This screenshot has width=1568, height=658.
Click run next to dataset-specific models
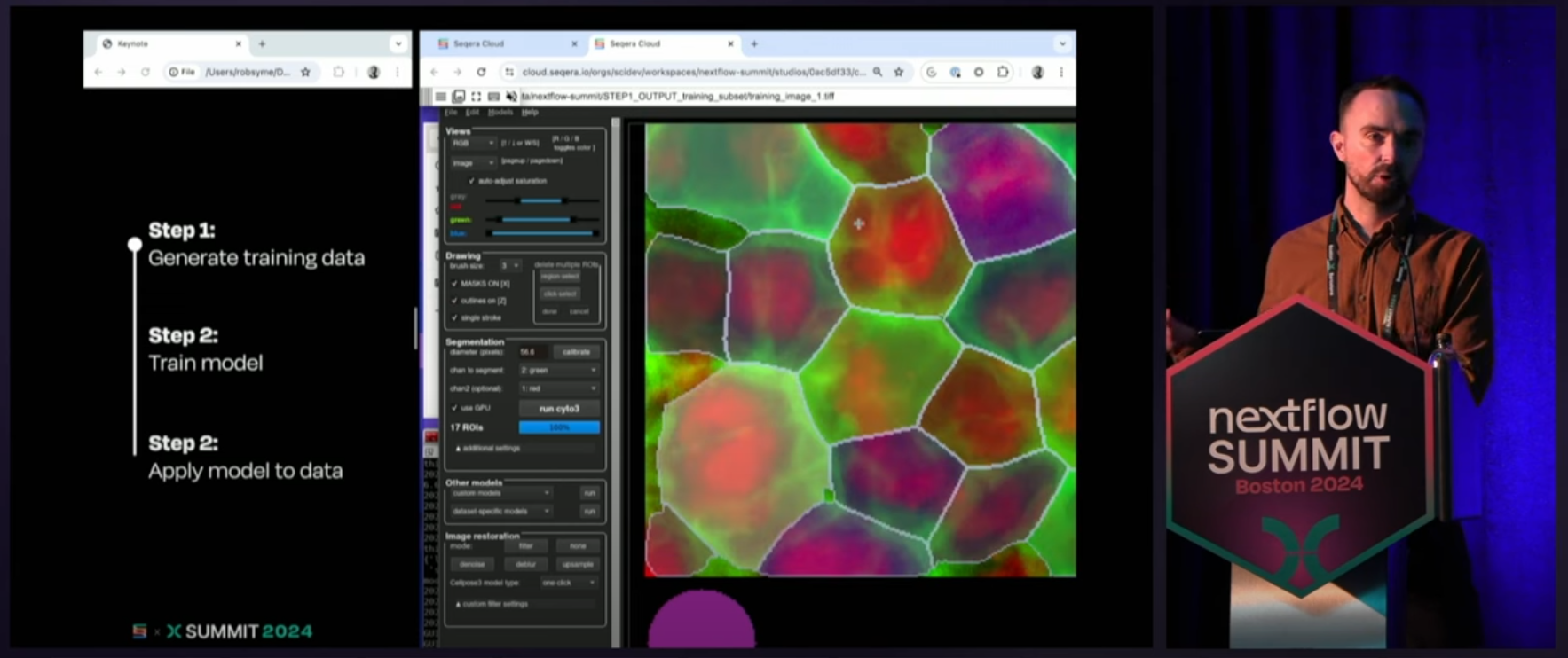(589, 511)
